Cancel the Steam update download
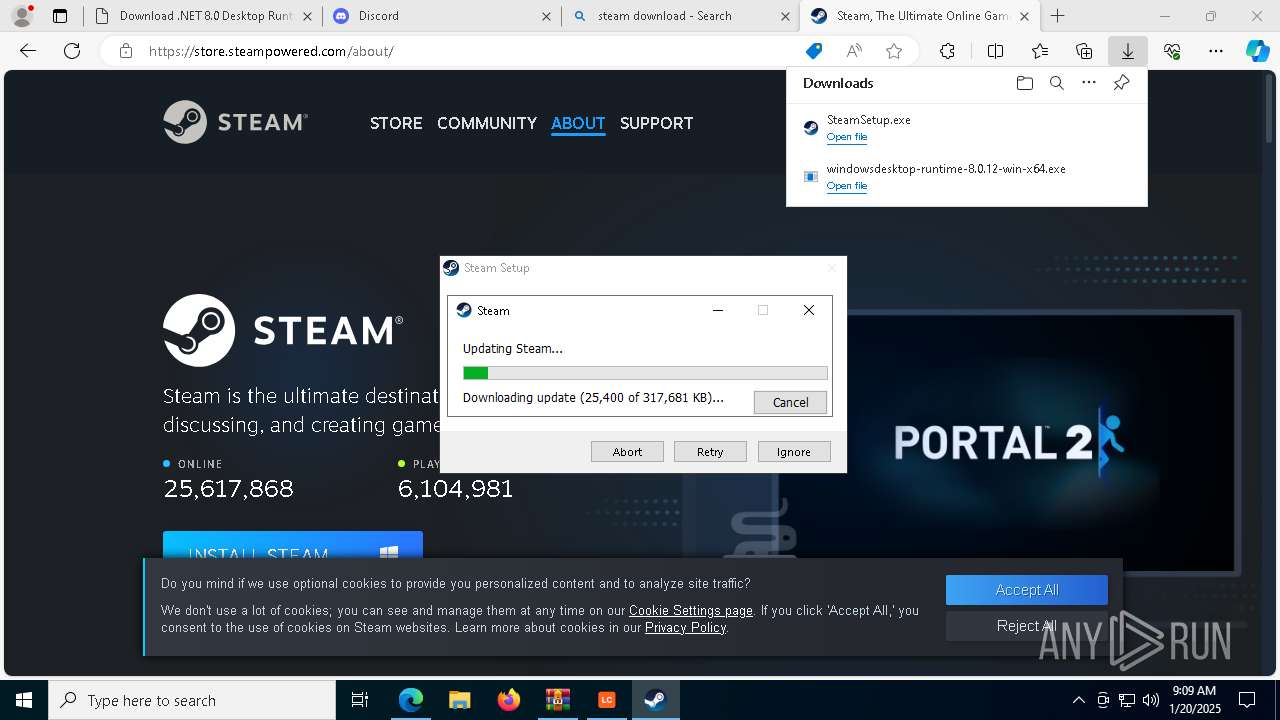Image resolution: width=1280 pixels, height=720 pixels. pos(790,402)
